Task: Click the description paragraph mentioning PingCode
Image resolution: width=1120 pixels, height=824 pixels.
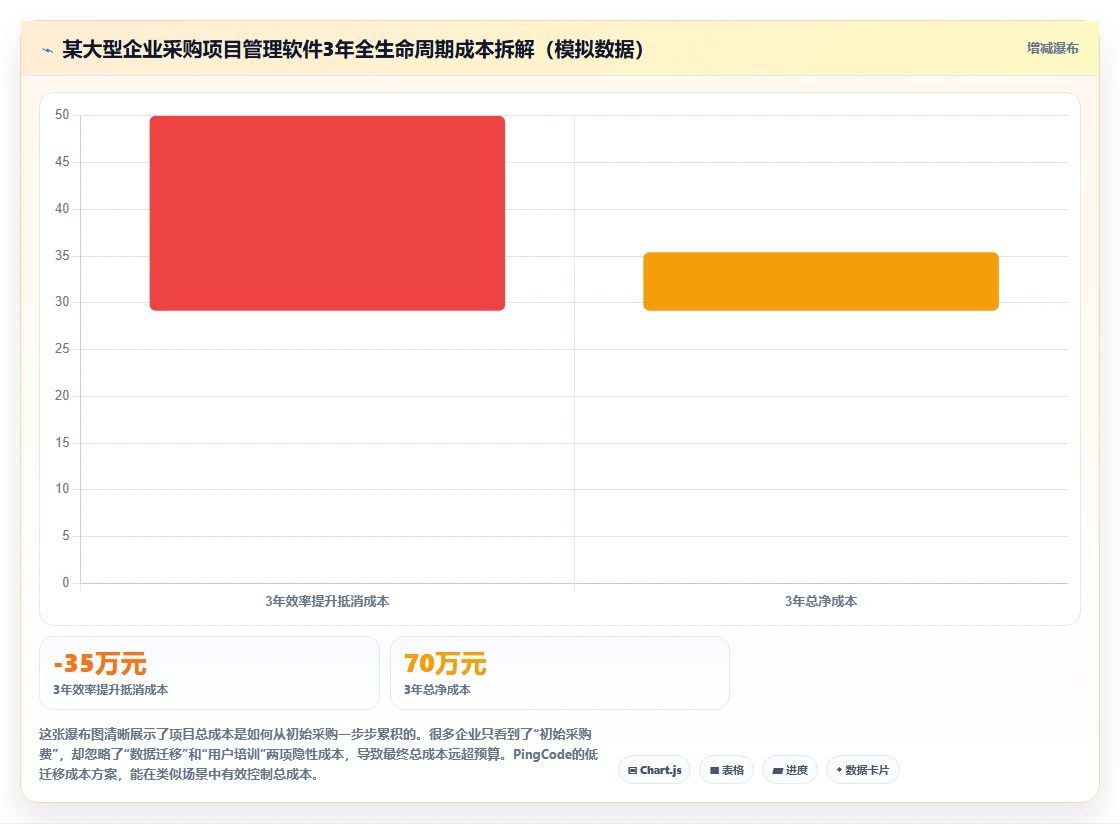Action: click(x=319, y=754)
